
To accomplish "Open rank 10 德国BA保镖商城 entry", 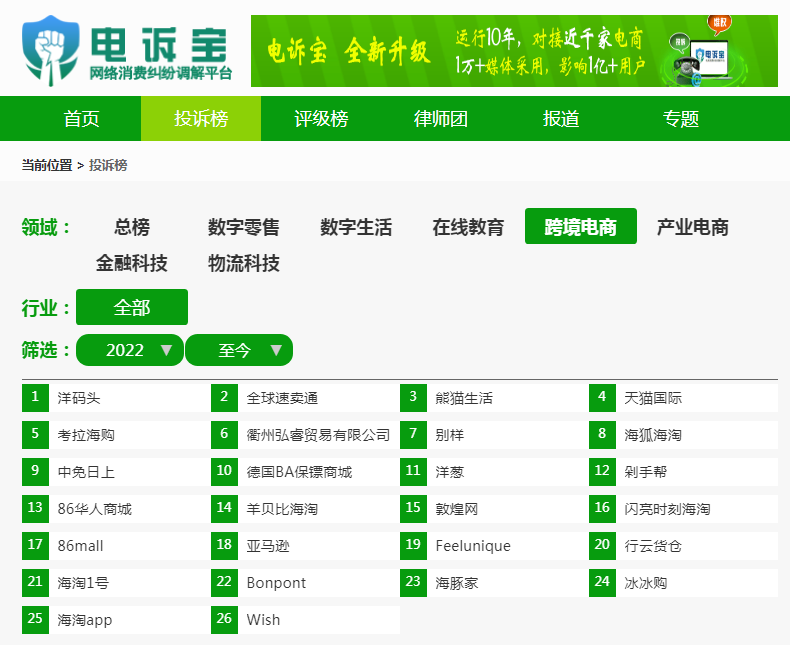I will 305,472.
